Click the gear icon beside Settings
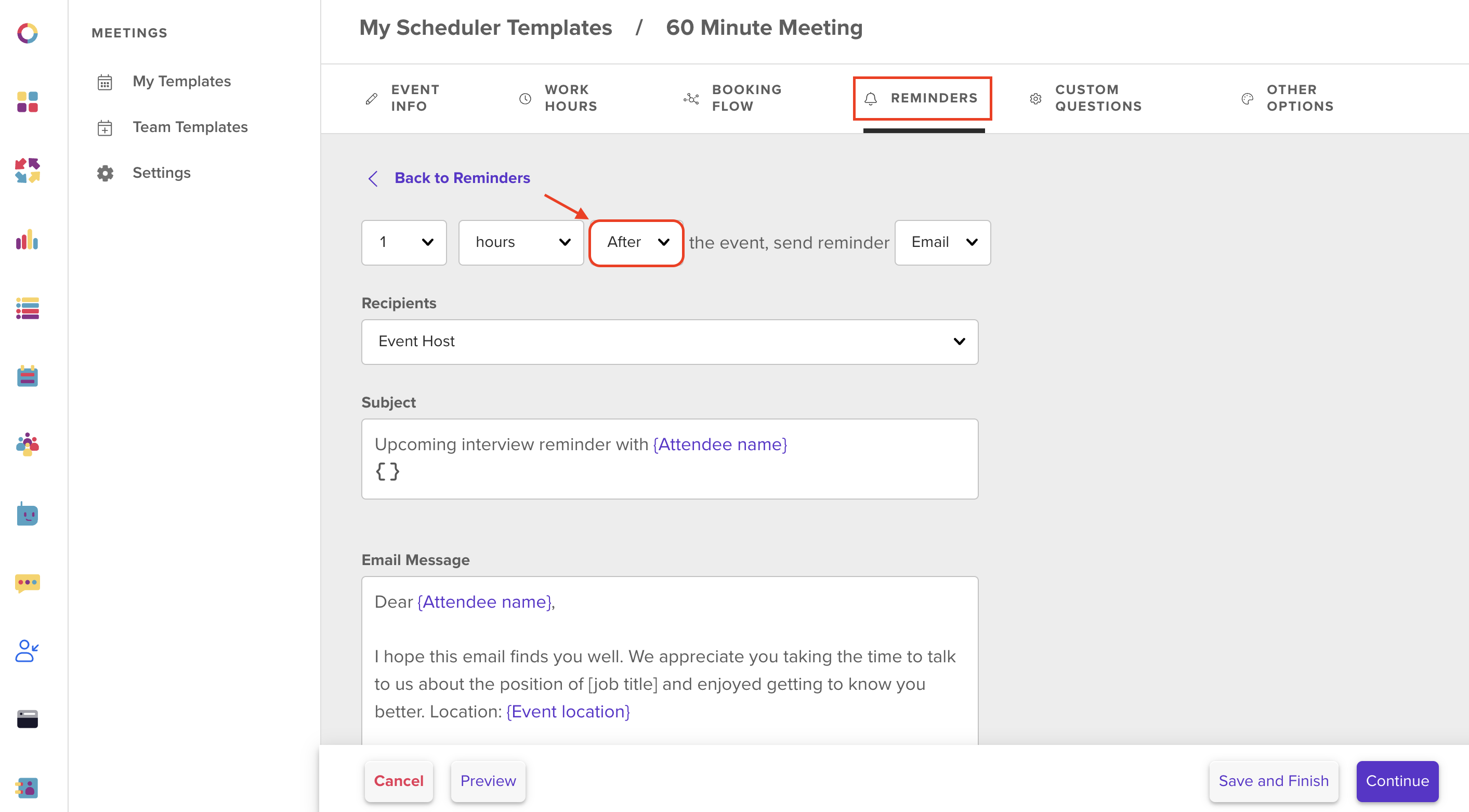 point(105,173)
